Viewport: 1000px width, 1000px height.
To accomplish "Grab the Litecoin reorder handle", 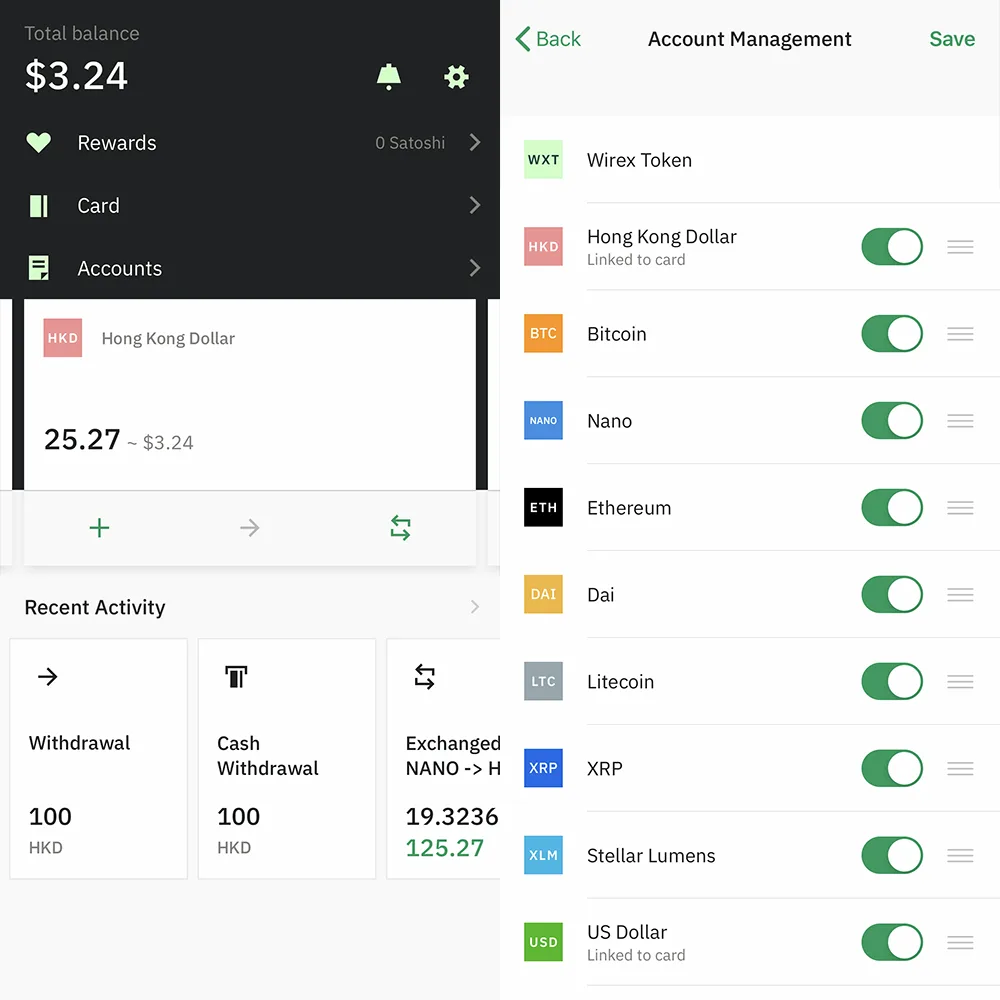I will point(960,681).
